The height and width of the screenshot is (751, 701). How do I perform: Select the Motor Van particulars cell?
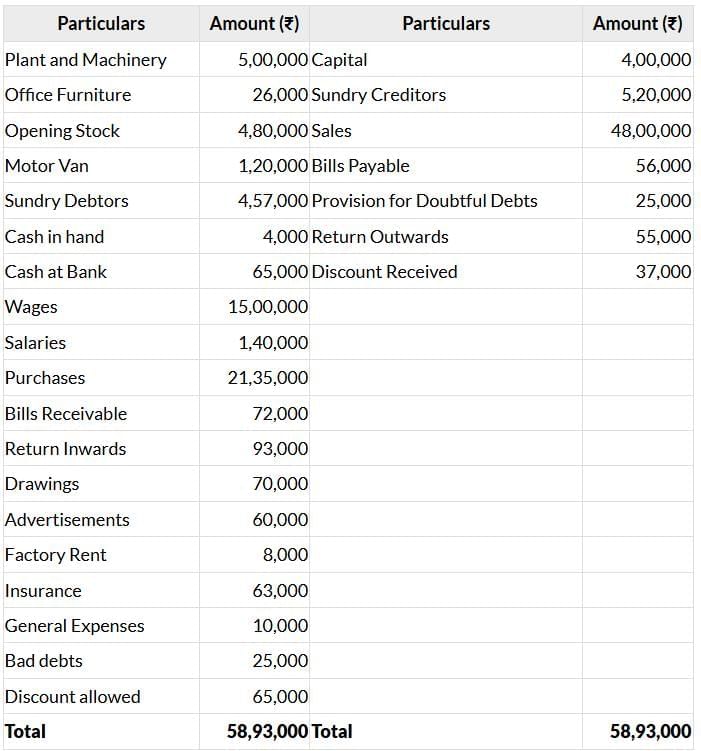(x=47, y=166)
